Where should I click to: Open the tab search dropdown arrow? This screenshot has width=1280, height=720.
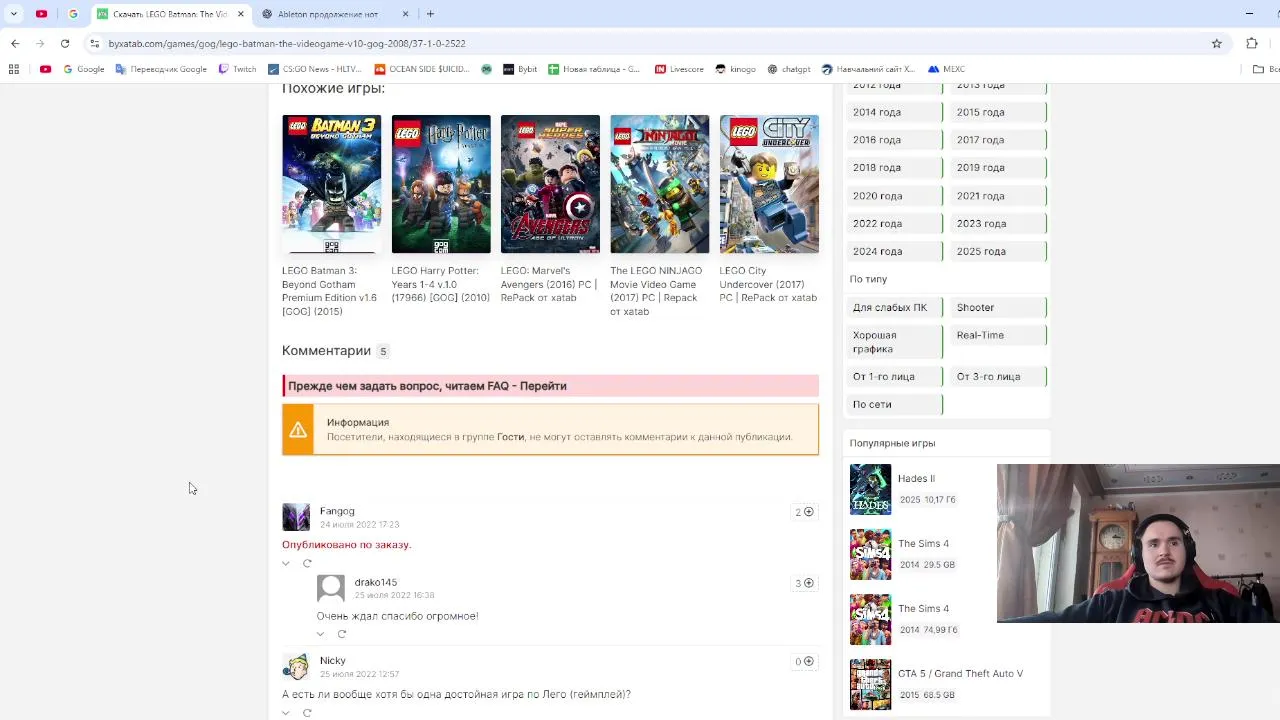pos(13,14)
